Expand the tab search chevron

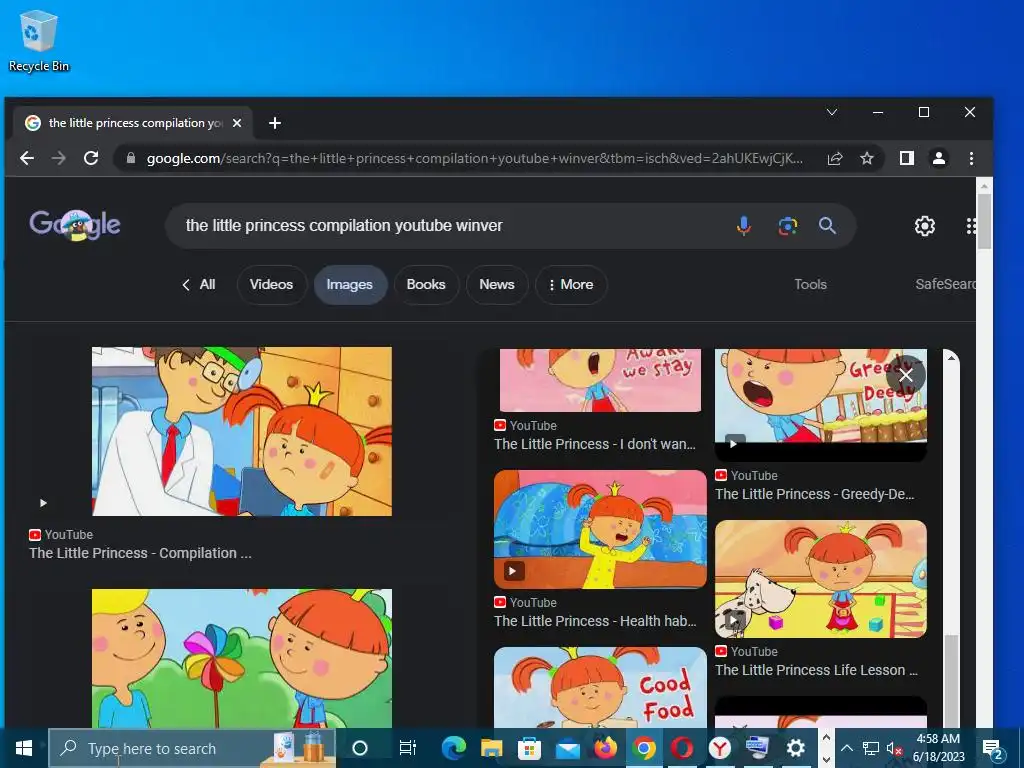(832, 112)
